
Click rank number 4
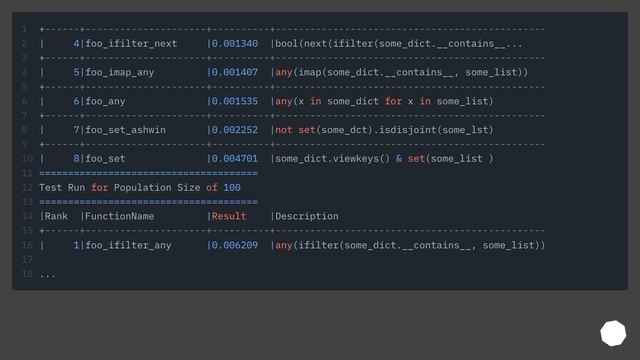point(76,44)
